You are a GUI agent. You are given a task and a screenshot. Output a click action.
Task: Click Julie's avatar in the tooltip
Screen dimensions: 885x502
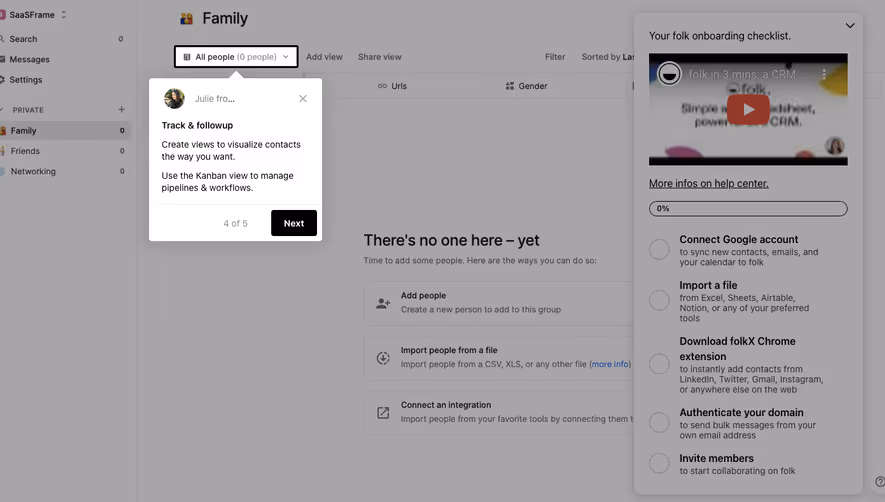[174, 99]
